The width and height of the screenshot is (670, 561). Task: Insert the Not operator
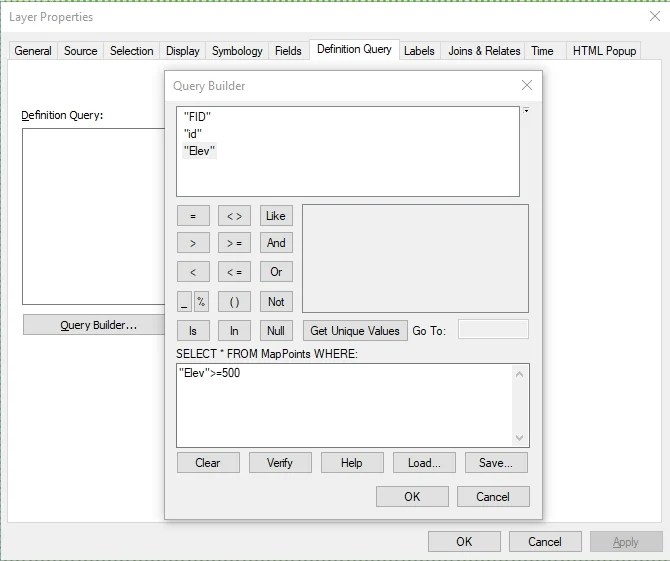(276, 302)
